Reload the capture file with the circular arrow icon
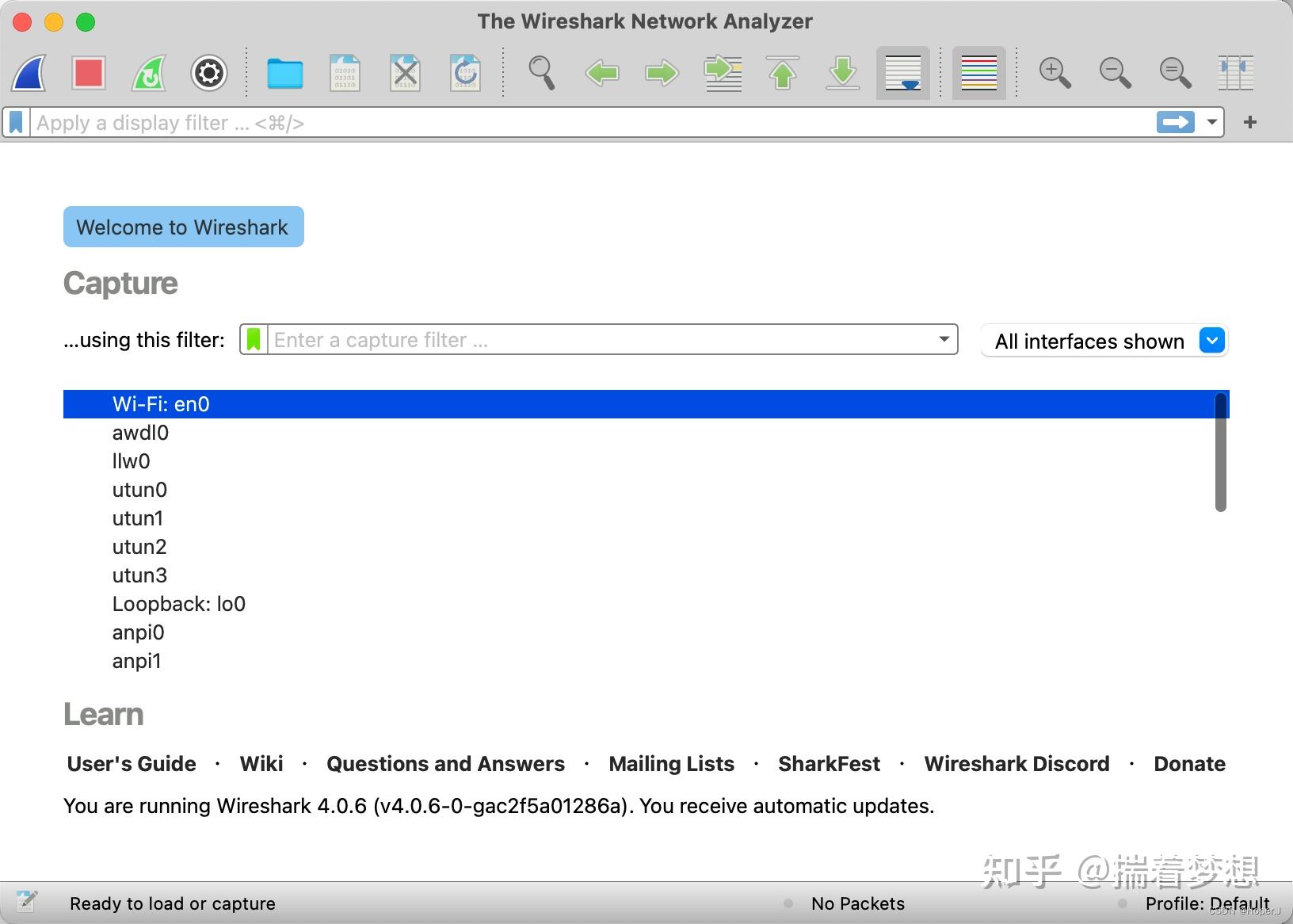 pyautogui.click(x=466, y=73)
